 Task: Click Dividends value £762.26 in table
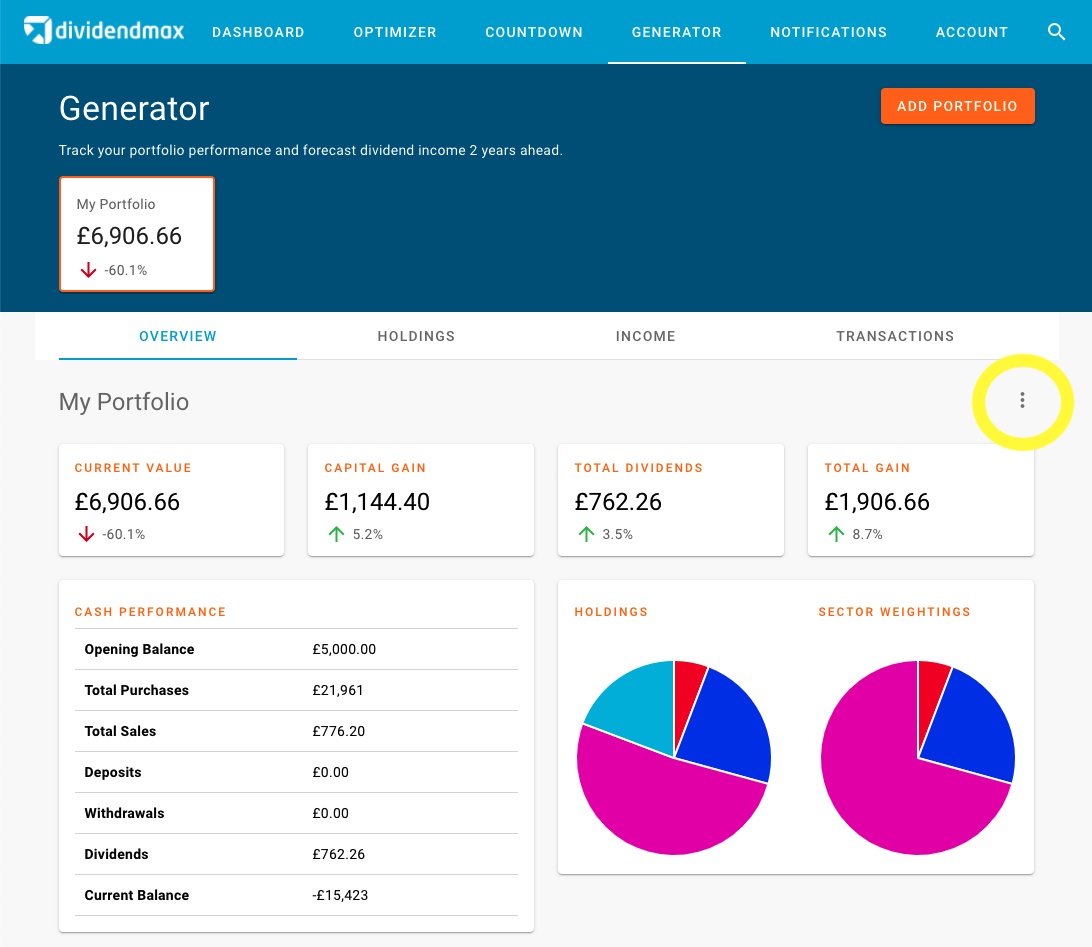pos(338,854)
